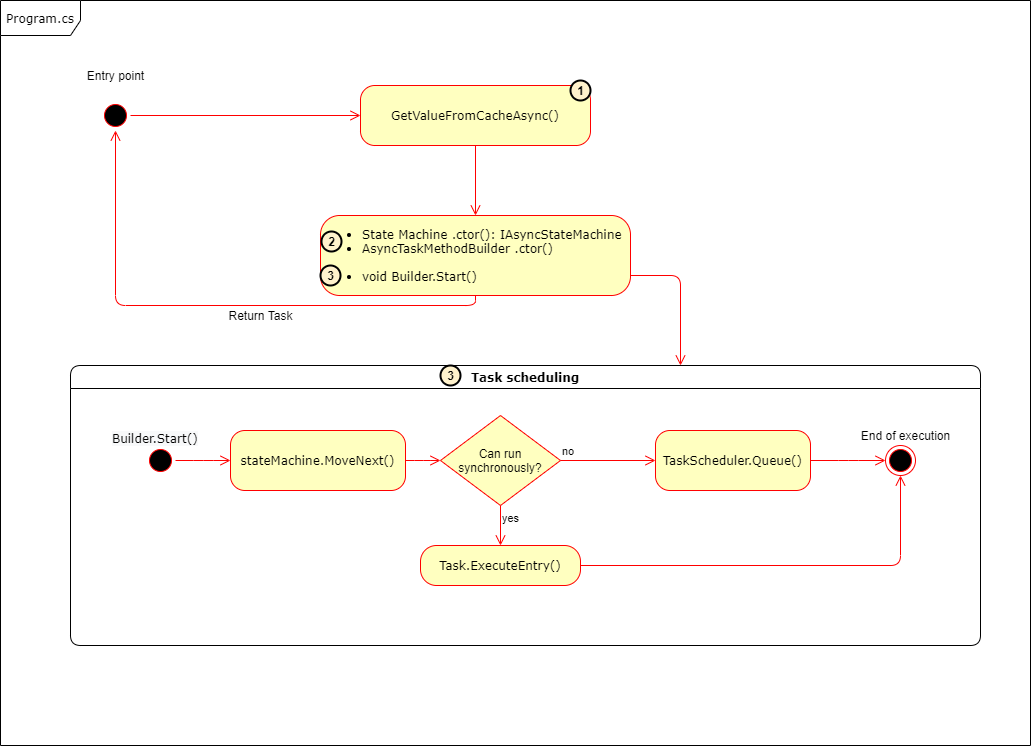This screenshot has height=746, width=1031.
Task: Select the Task.ExecuteEntry() node
Action: coord(500,565)
